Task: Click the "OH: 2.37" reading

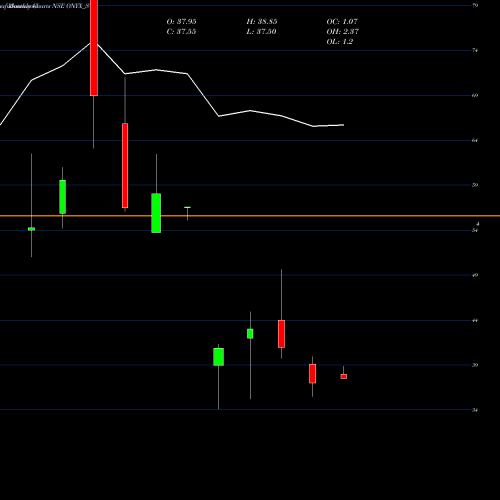Action: 343,32
